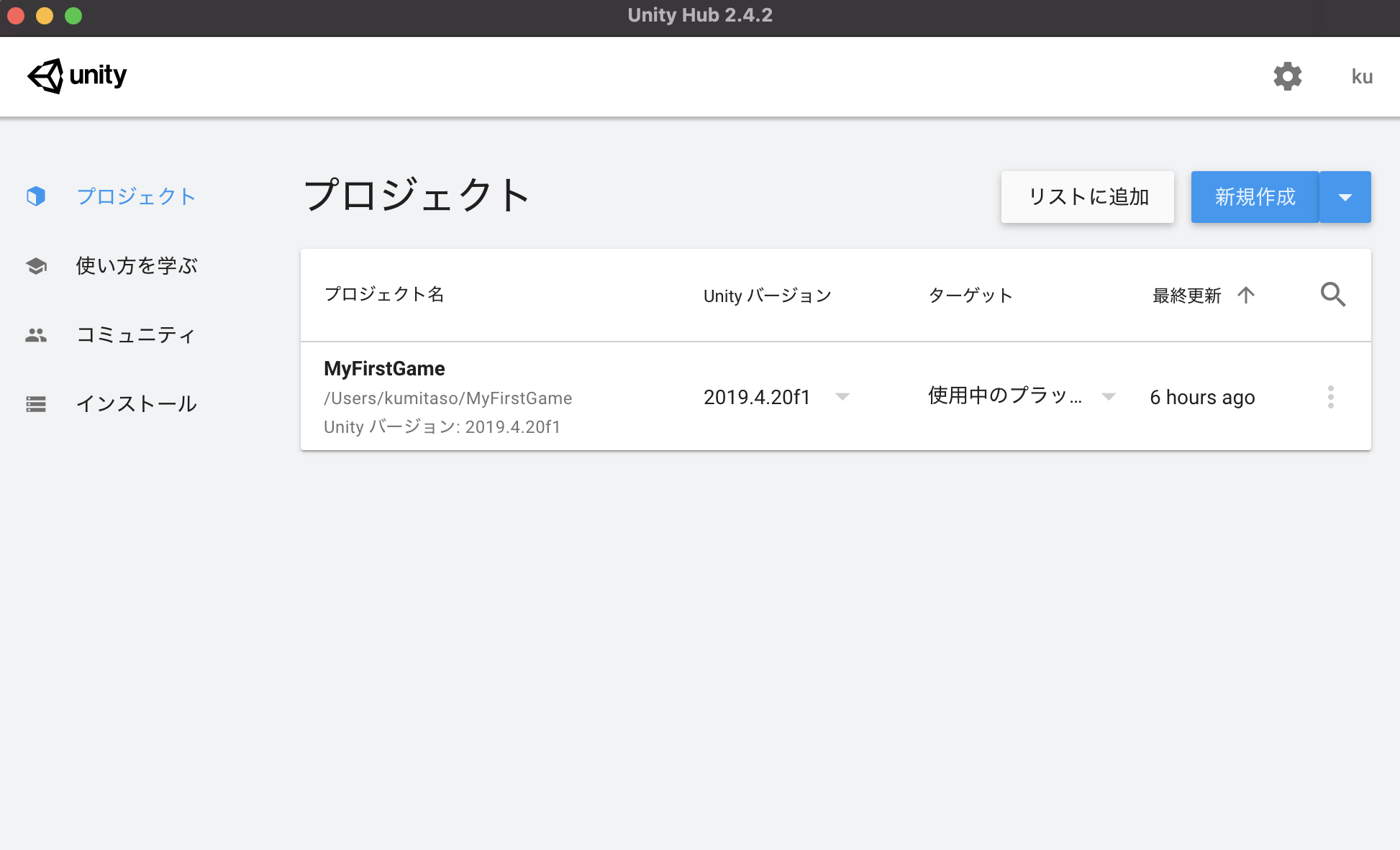Open the 使用中のプラッ... target platform dropdown
Viewport: 1400px width, 850px height.
[1022, 396]
